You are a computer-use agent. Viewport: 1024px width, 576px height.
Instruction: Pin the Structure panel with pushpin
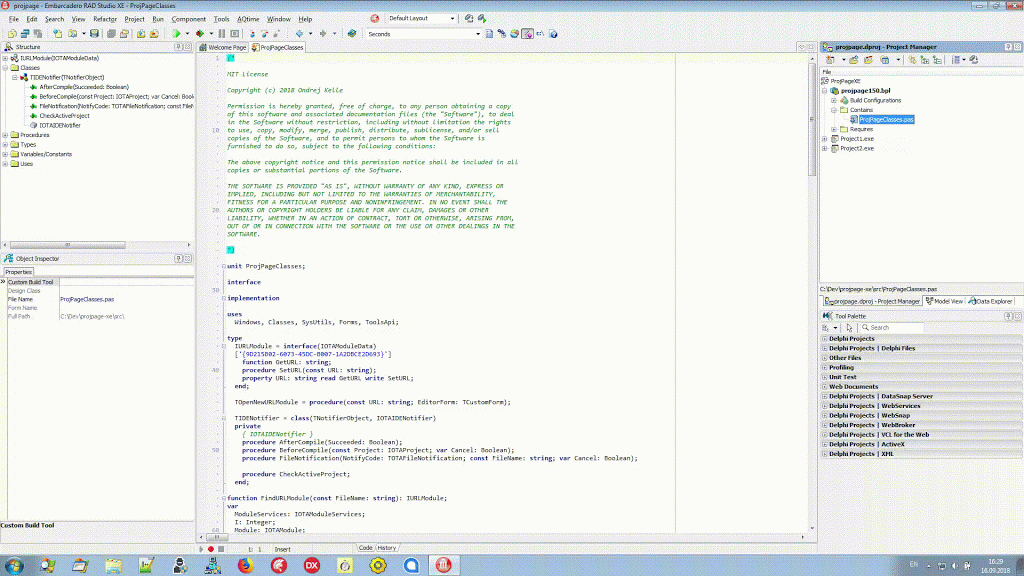178,47
